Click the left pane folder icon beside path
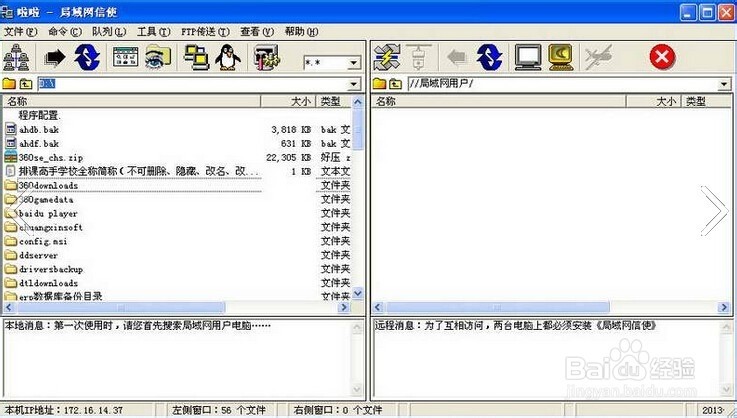 (9, 84)
